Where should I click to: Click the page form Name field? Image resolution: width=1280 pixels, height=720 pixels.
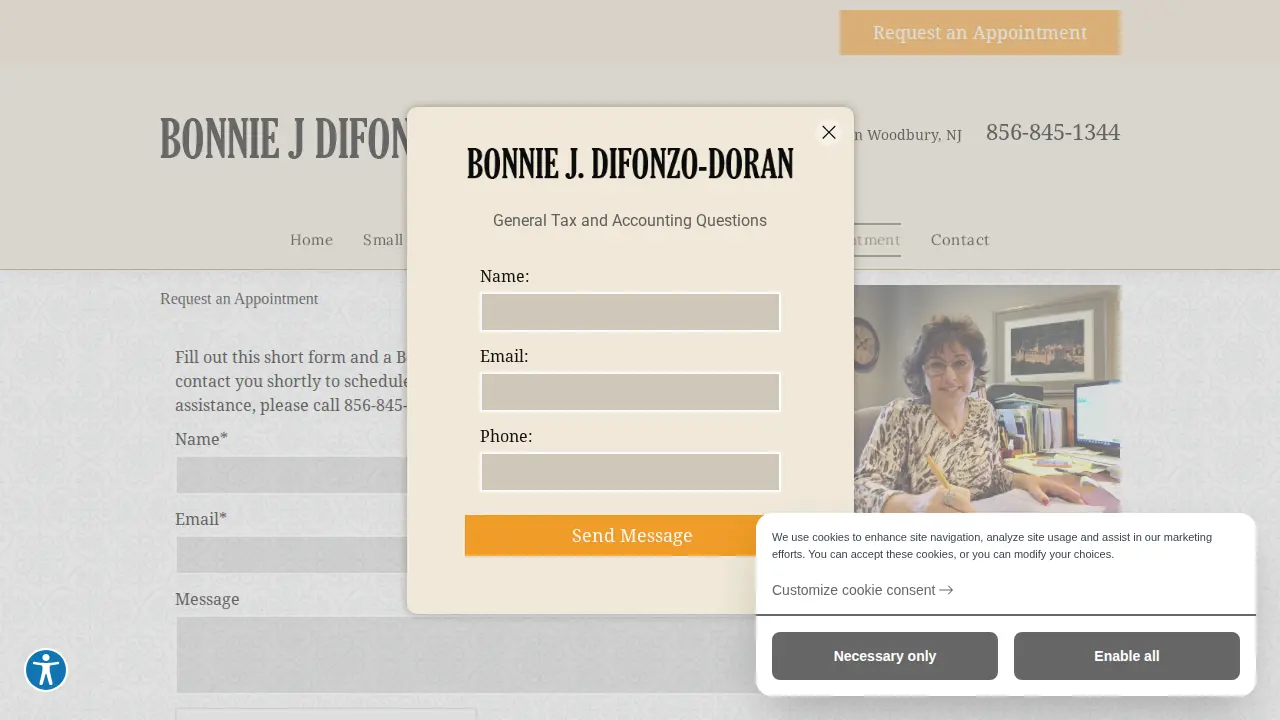click(x=292, y=475)
